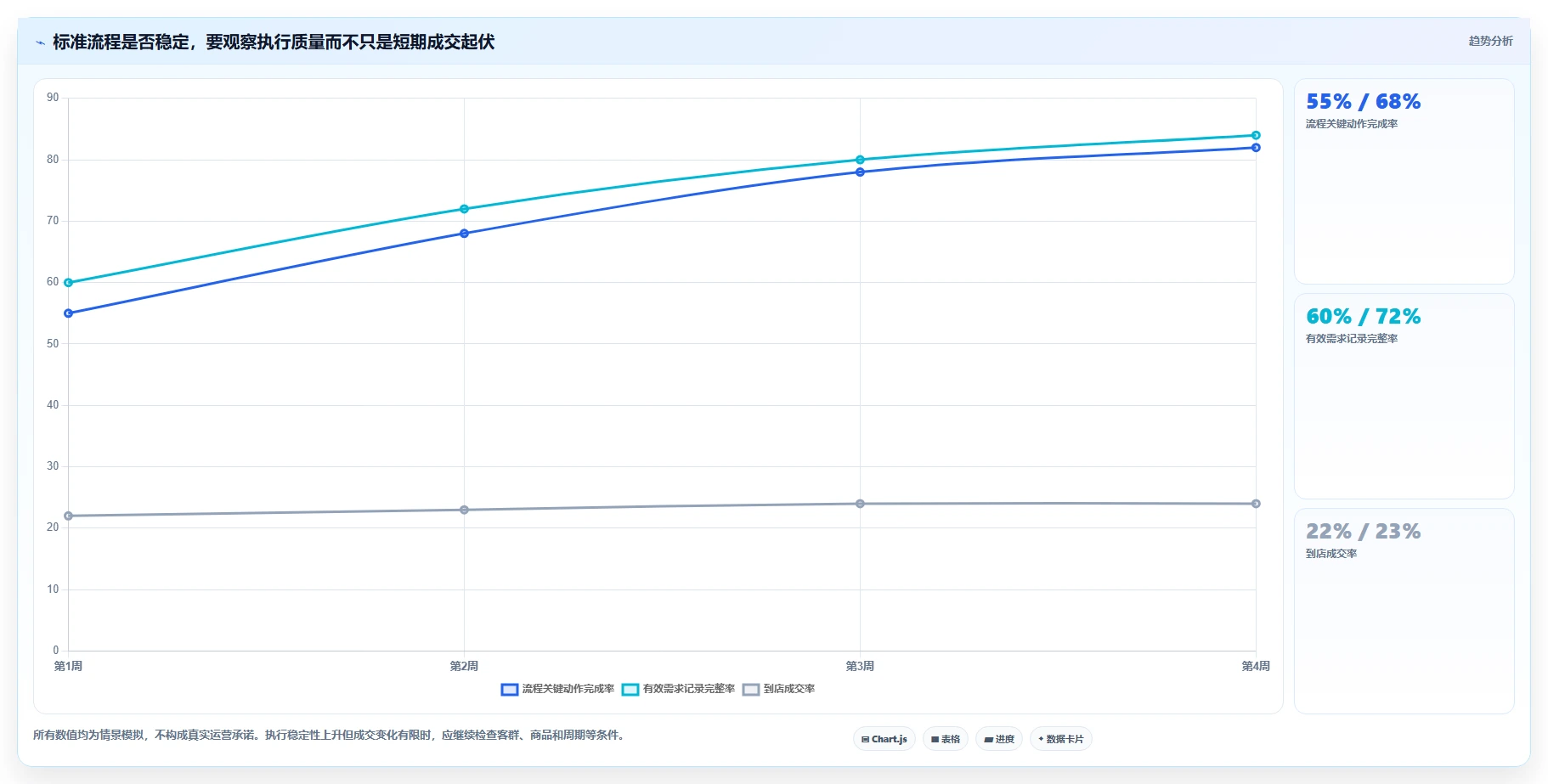Toggle the 流程关键动作完成率 legend label
Screen dimensions: 1548x784
pyautogui.click(x=568, y=689)
